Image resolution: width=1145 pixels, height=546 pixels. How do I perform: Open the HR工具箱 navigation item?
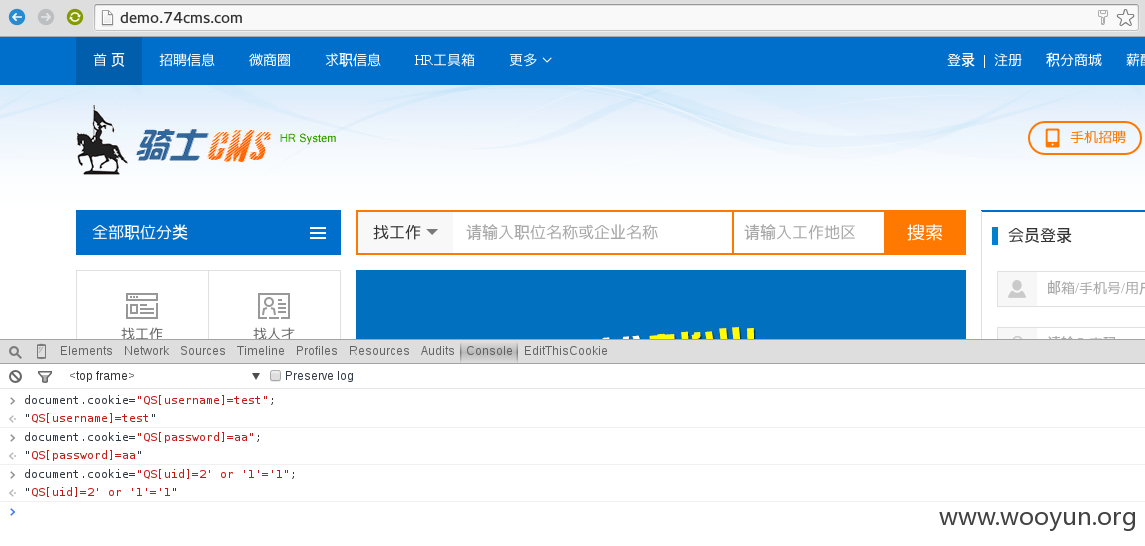coord(444,61)
